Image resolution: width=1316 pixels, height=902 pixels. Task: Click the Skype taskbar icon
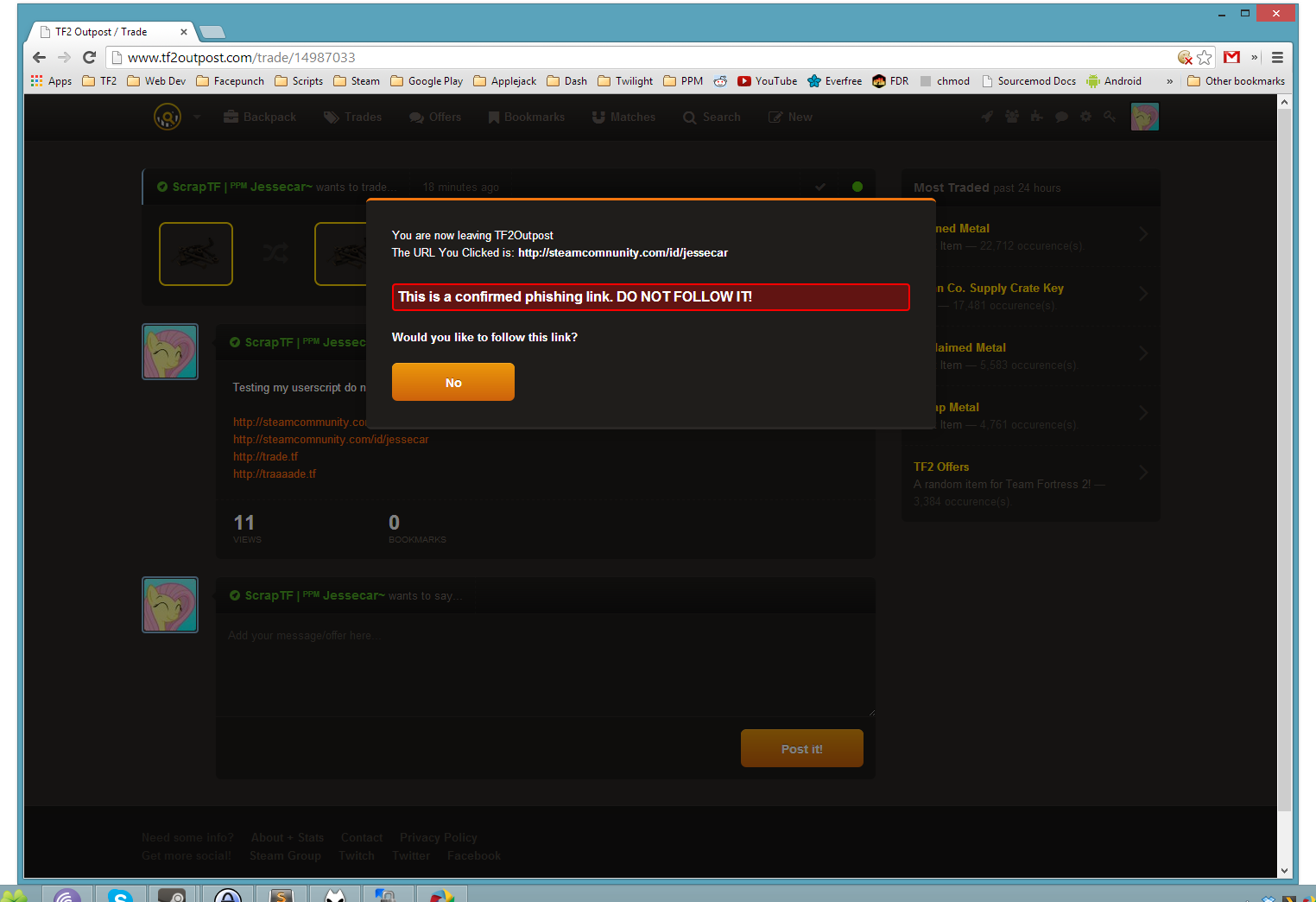tap(120, 895)
